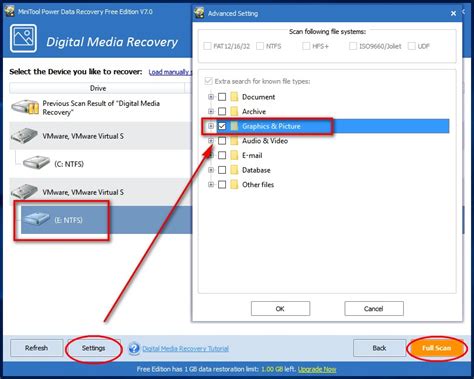The height and width of the screenshot is (379, 474).
Task: Expand the Database tree node
Action: 211,170
